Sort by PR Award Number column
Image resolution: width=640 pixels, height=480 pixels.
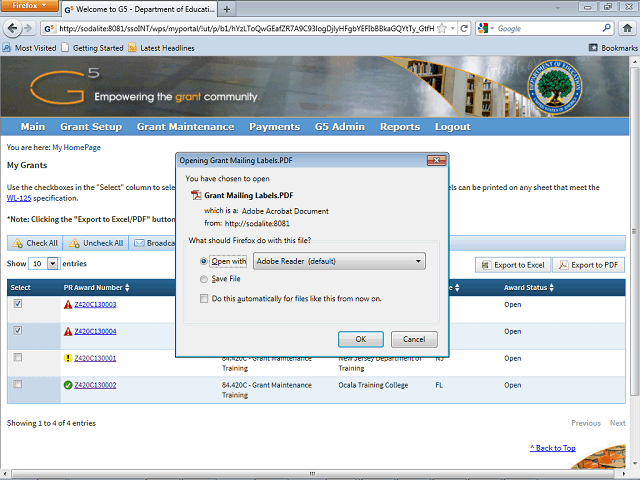pyautogui.click(x=96, y=287)
